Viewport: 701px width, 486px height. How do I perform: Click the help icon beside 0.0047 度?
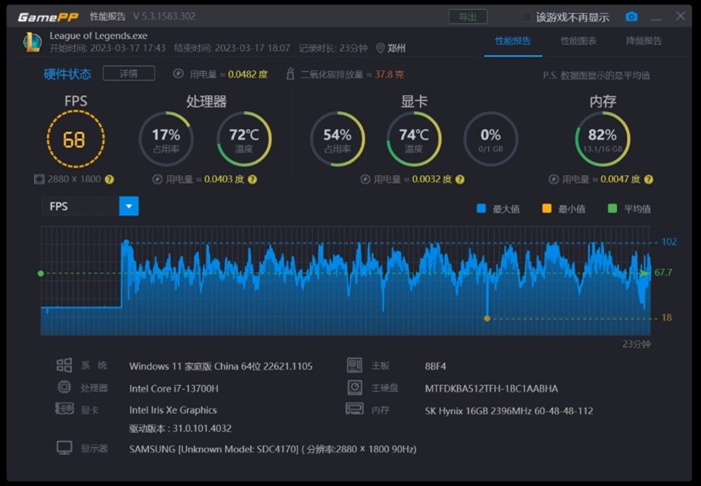pos(648,179)
